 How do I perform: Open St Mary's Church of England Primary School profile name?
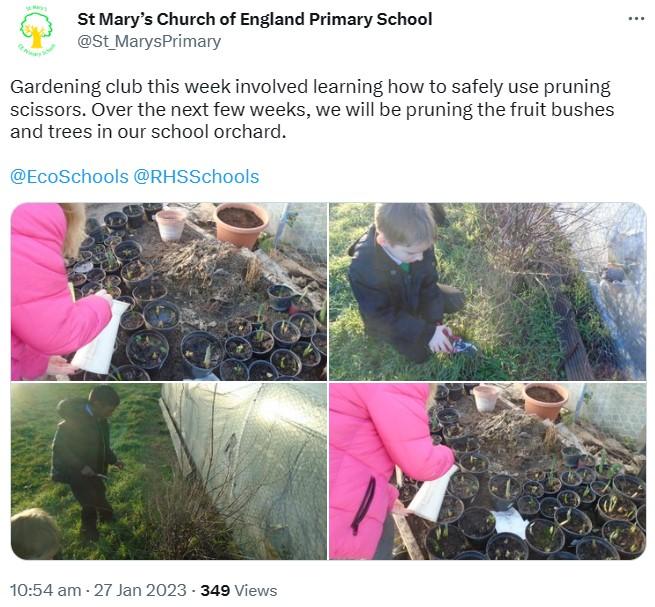[255, 20]
